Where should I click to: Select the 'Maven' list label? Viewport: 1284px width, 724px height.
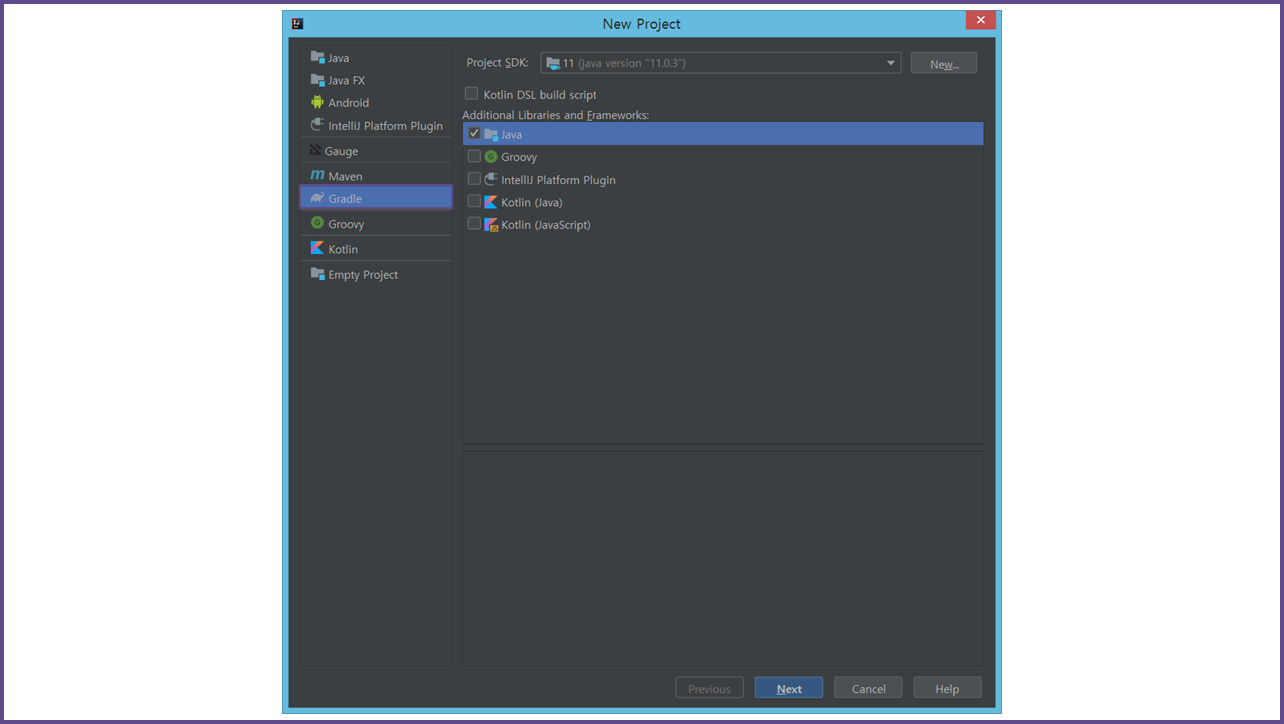click(345, 176)
